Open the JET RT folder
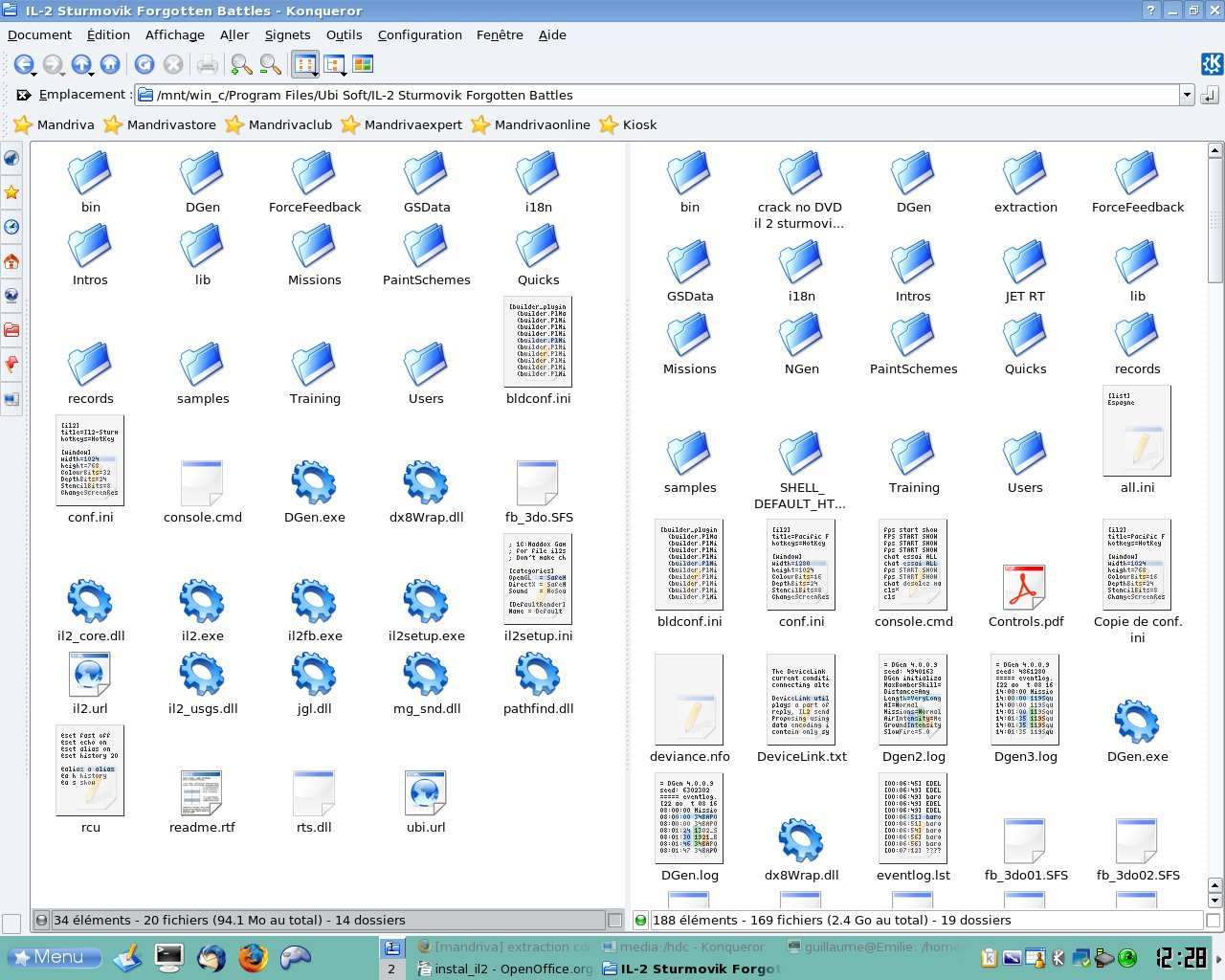The height and width of the screenshot is (980, 1225). [x=1025, y=270]
